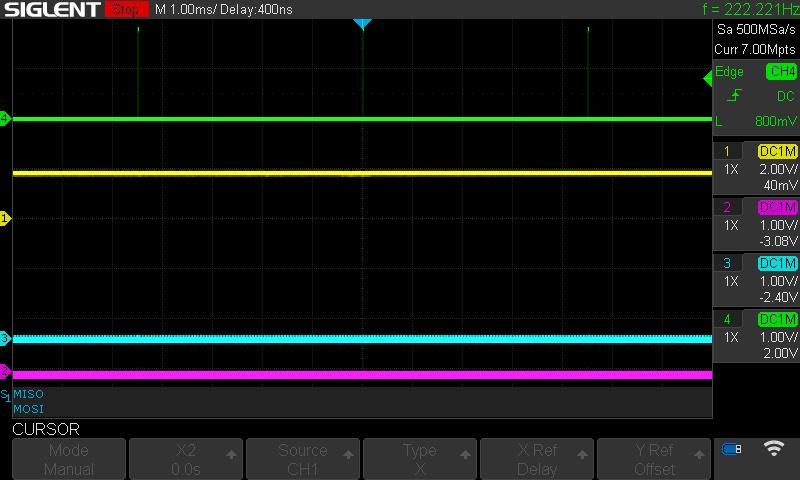Click the channel 2 ground marker on the left edge
The height and width of the screenshot is (480, 800).
pyautogui.click(x=5, y=371)
